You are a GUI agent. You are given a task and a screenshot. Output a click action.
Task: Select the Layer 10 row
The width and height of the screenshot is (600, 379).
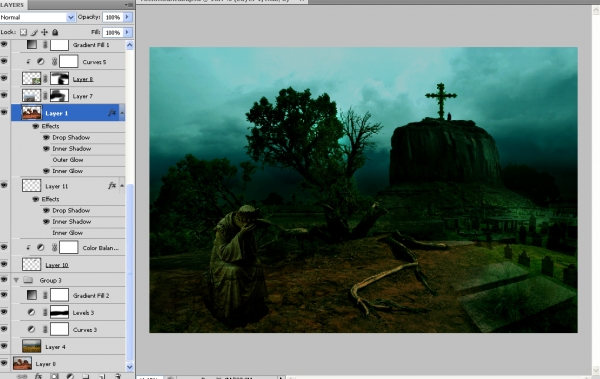[68, 265]
